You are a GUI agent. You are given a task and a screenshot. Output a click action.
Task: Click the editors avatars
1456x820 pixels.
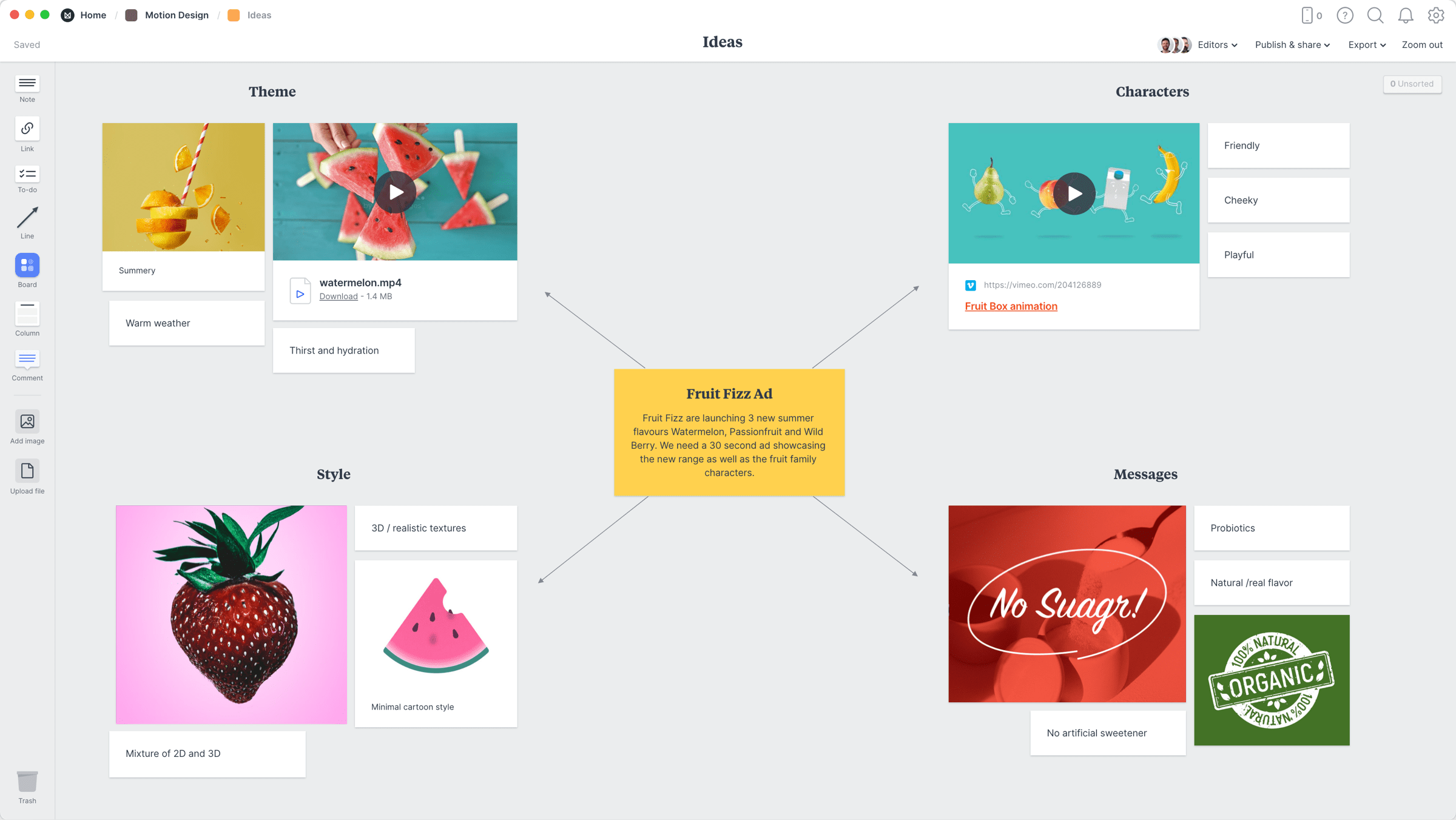coord(1175,45)
